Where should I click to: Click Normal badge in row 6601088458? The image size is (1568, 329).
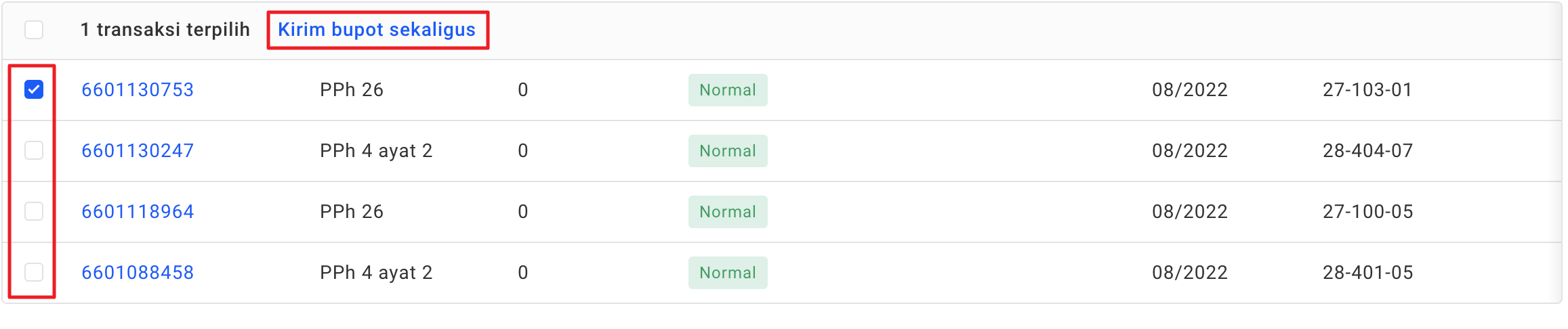(x=727, y=273)
